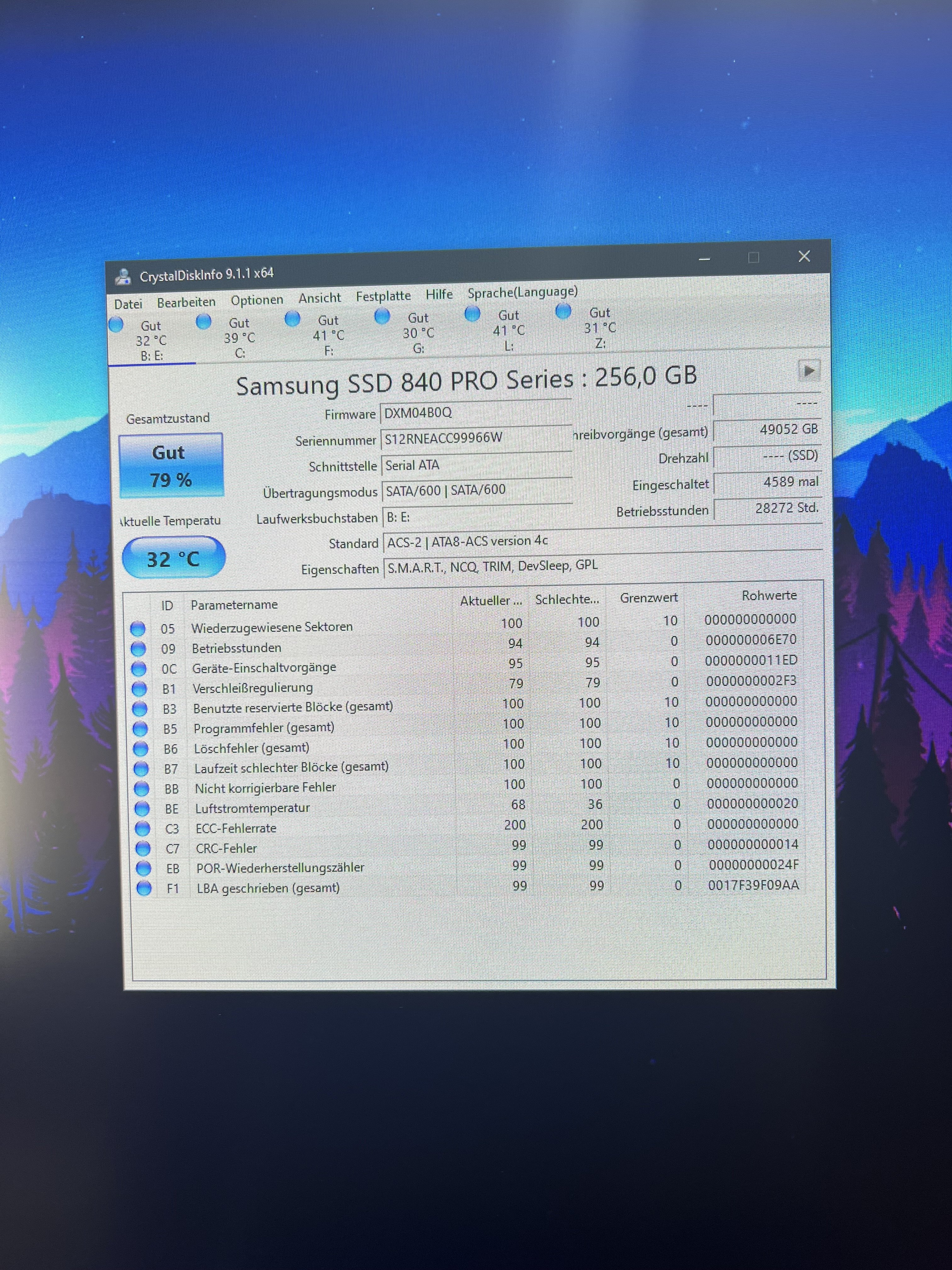This screenshot has width=952, height=1270.
Task: Click status orb for CRC-Fehler row
Action: coord(142,848)
